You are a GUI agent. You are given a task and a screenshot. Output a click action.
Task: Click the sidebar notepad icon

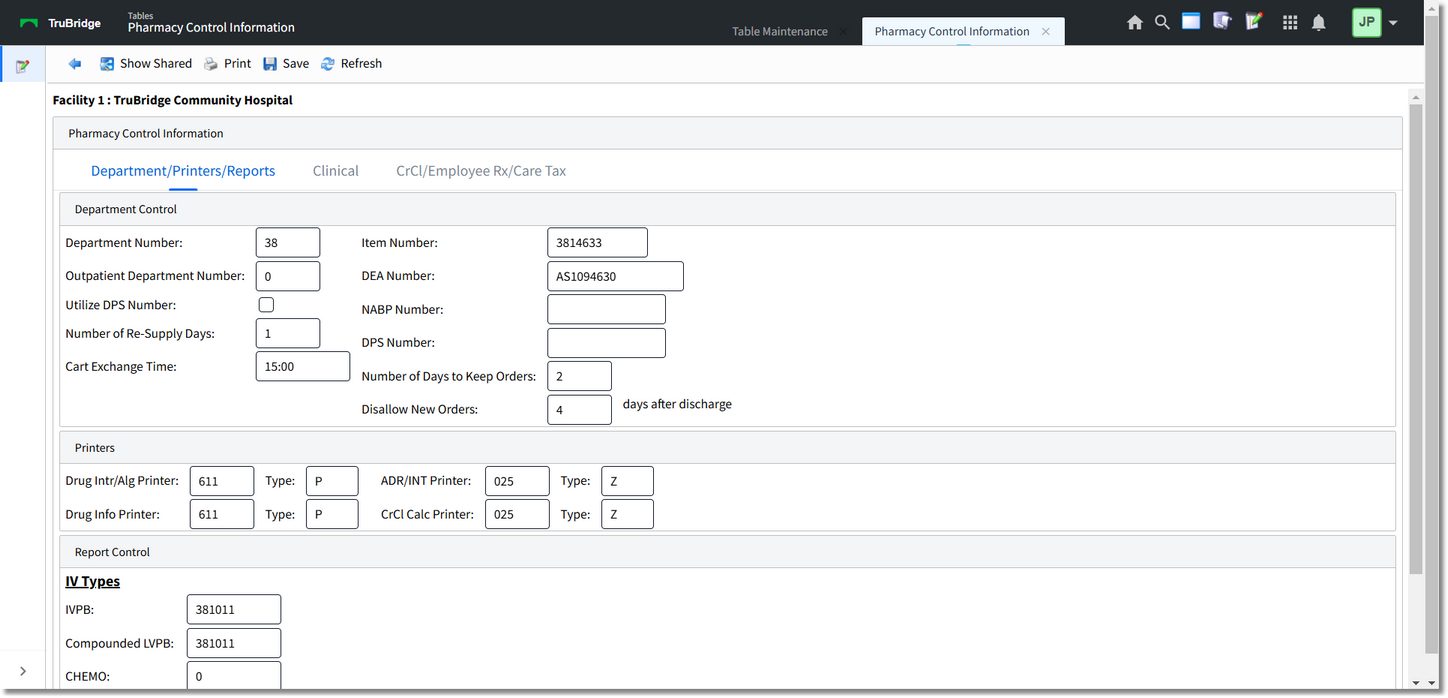click(x=22, y=66)
